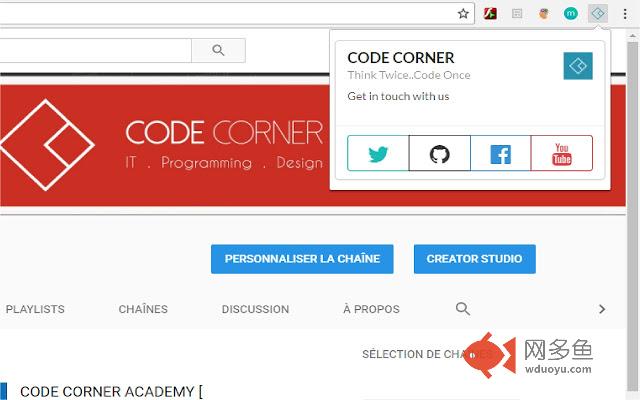This screenshot has height=400, width=640.
Task: Open Code Corner's Twitter page
Action: click(x=378, y=153)
